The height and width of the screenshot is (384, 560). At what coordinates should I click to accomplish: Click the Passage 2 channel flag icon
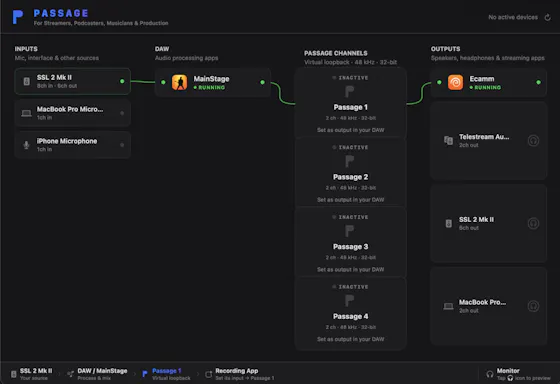(349, 161)
